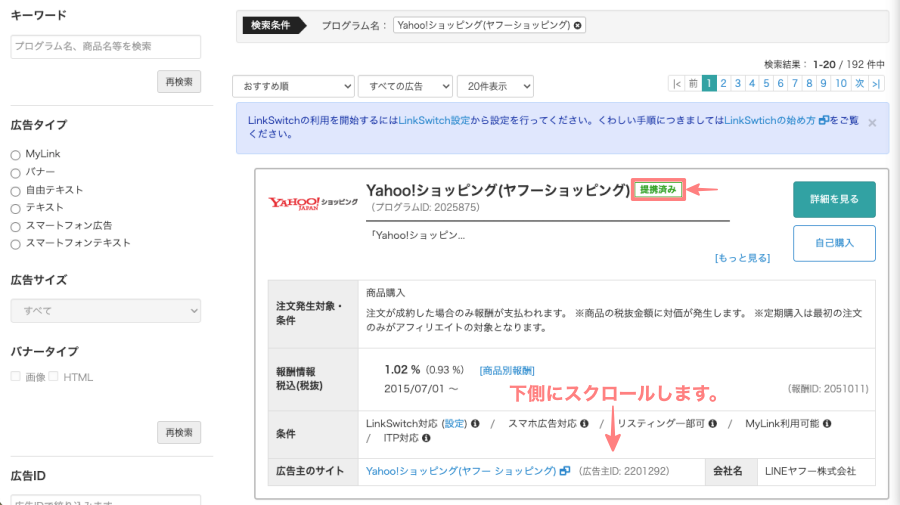
Task: Click info icon next to LinkSwitch対応
Action: tap(475, 424)
